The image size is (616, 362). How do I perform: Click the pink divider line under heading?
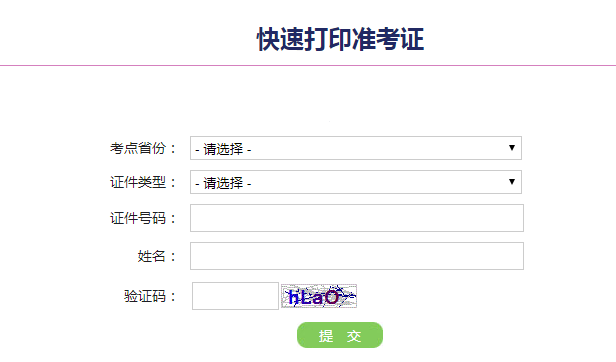coord(308,65)
